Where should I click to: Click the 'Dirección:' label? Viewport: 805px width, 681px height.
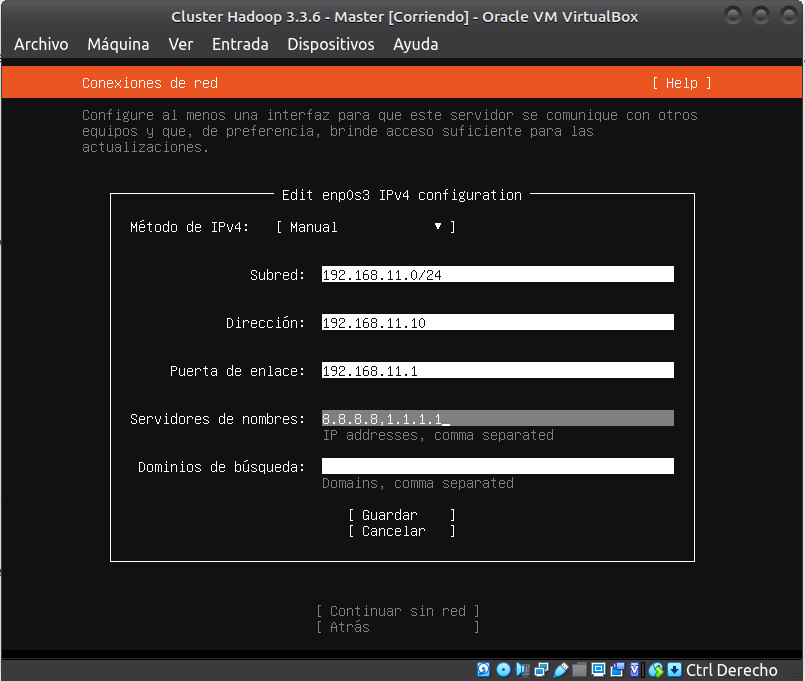click(x=265, y=323)
